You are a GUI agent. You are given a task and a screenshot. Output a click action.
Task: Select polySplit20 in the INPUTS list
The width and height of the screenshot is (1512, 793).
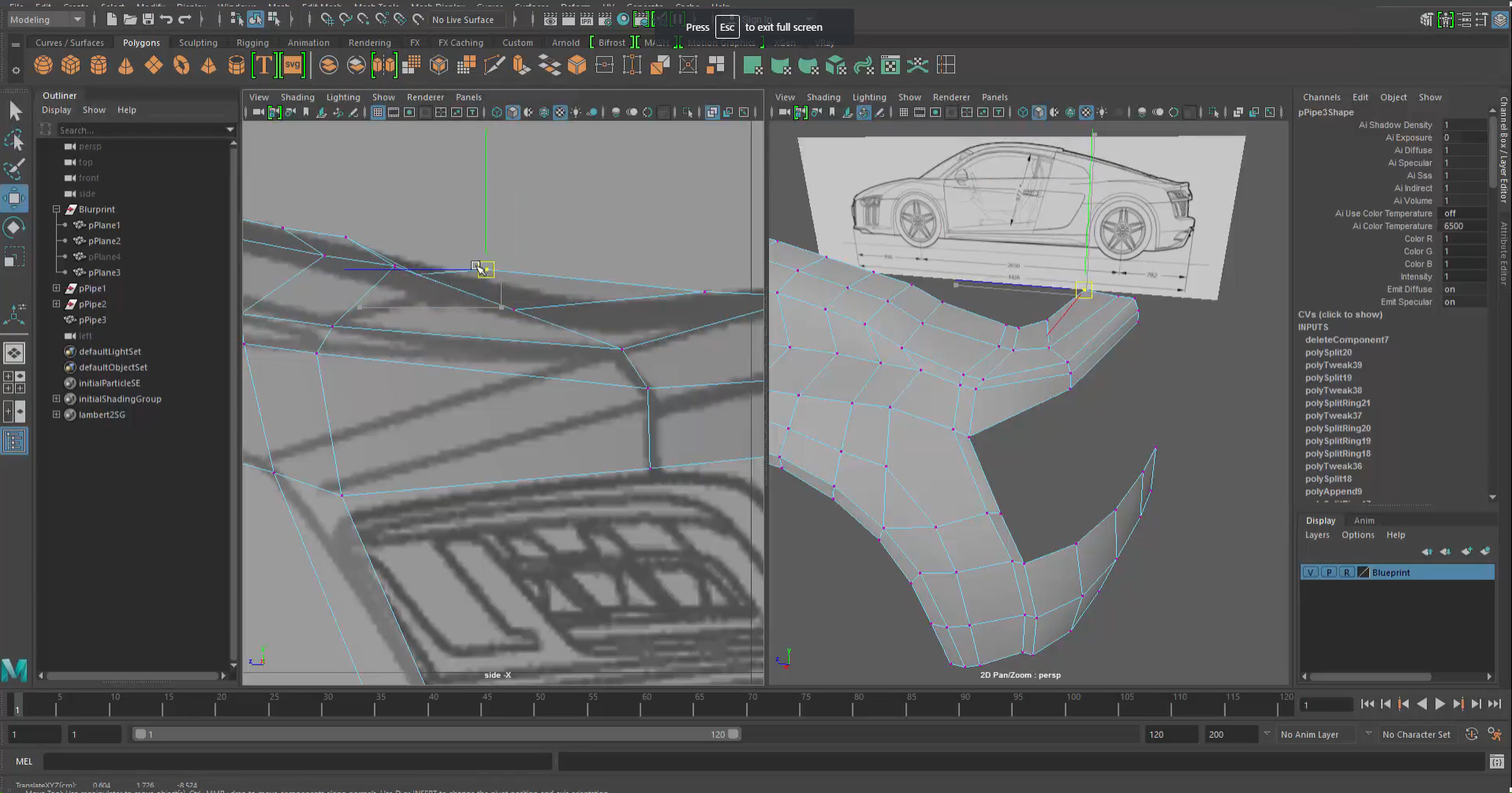click(1328, 353)
